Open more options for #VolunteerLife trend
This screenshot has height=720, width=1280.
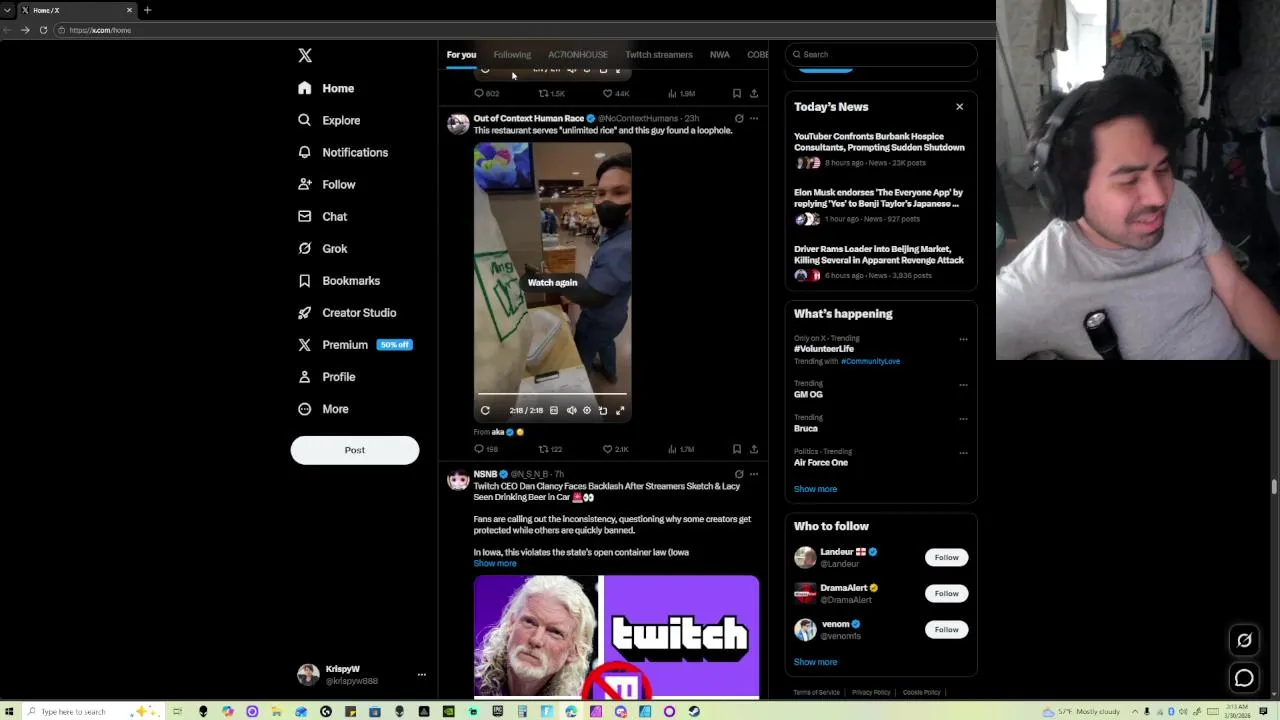963,339
